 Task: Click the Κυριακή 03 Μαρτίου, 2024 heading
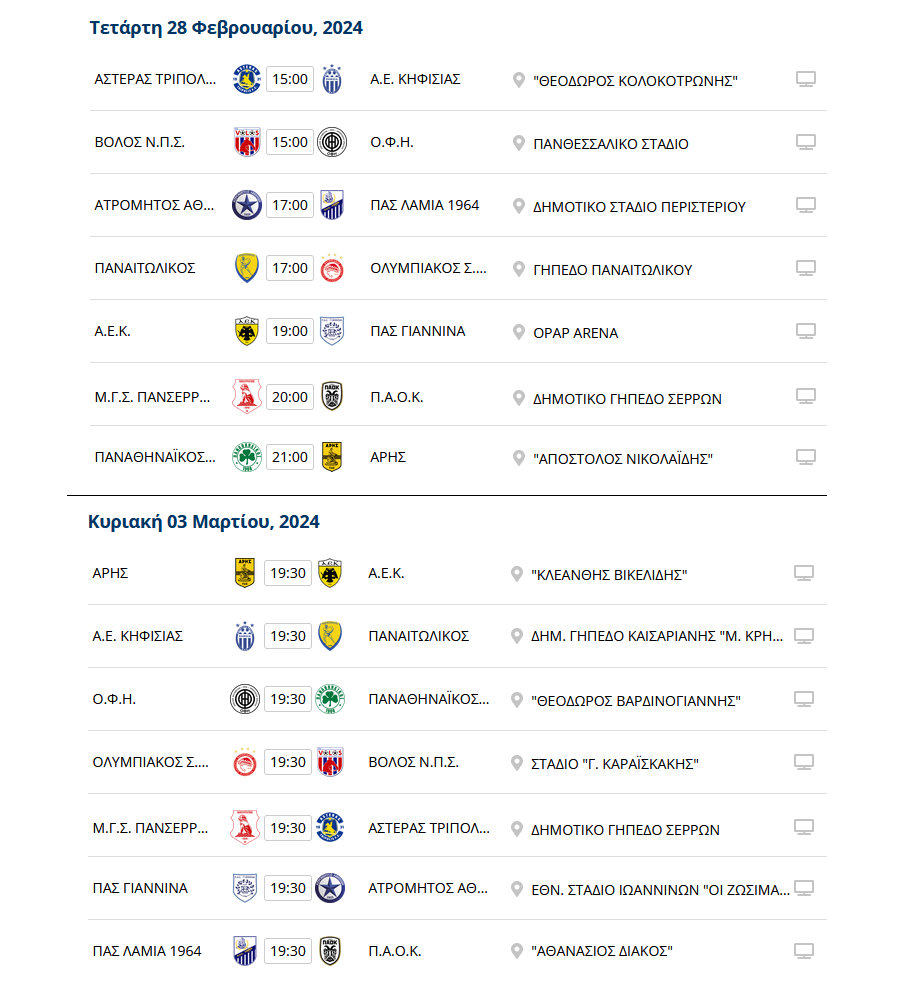204,522
